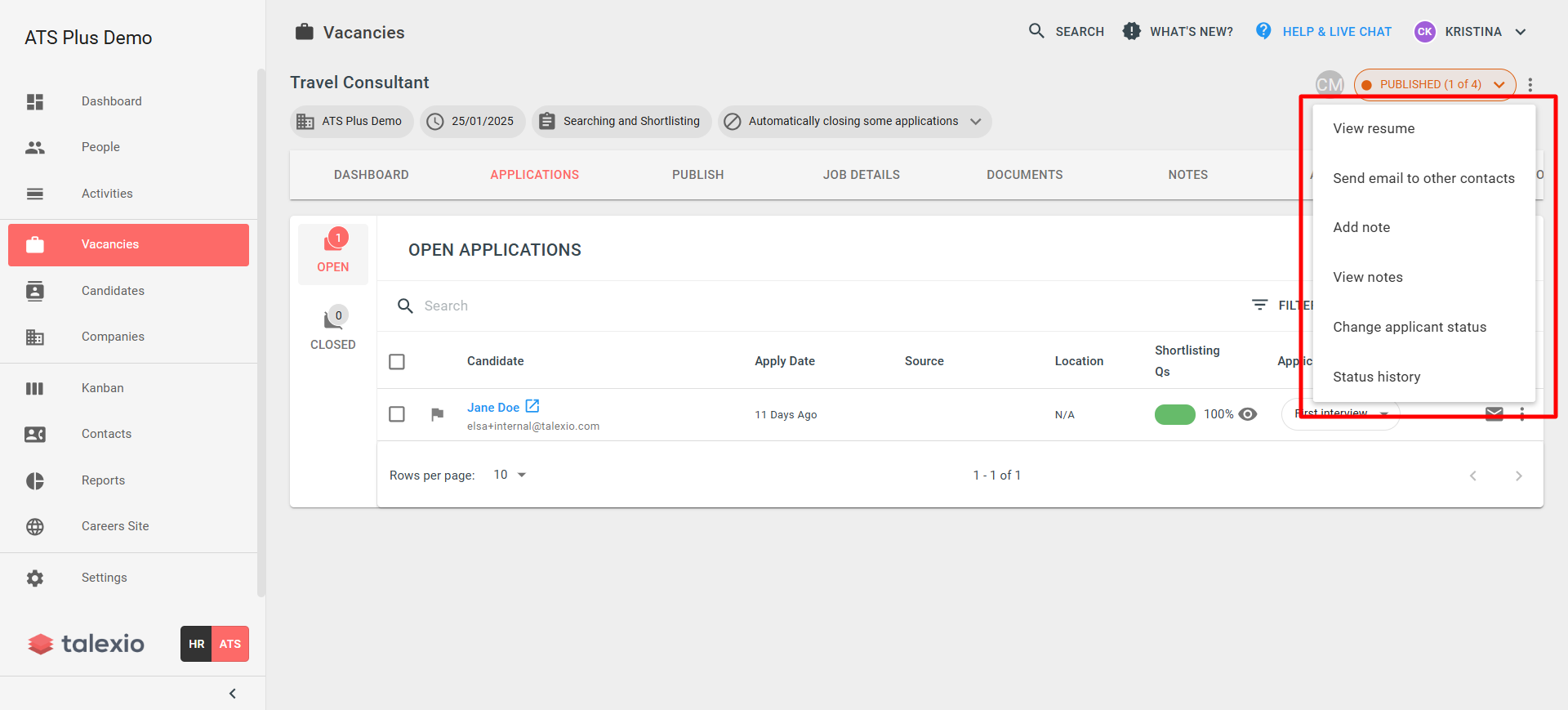Click the Kanban columns icon
The height and width of the screenshot is (710, 1568).
point(35,388)
